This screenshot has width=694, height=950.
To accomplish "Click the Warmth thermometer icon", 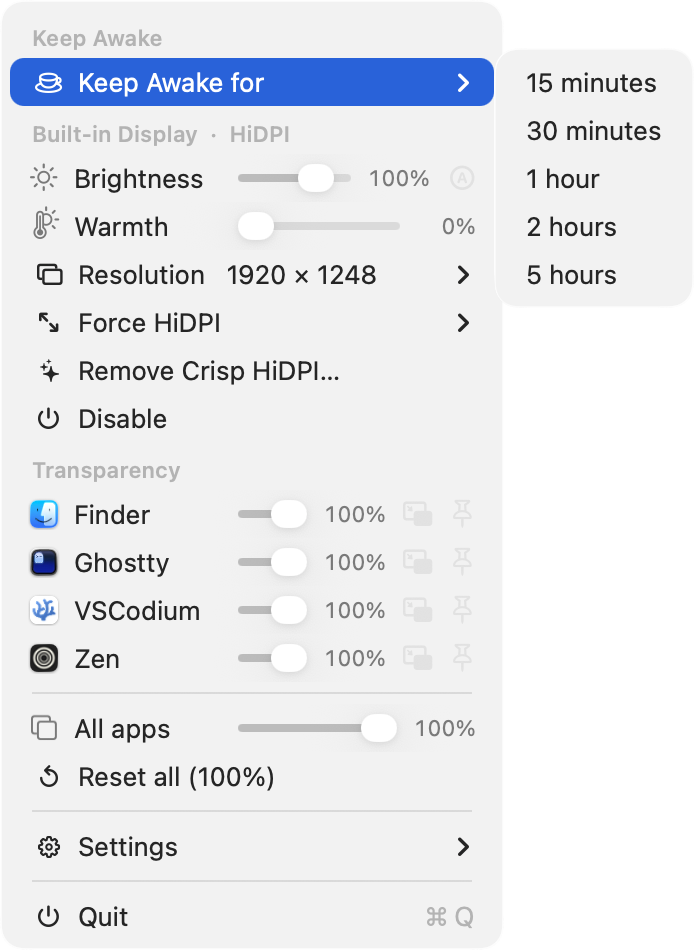I will pos(44,224).
